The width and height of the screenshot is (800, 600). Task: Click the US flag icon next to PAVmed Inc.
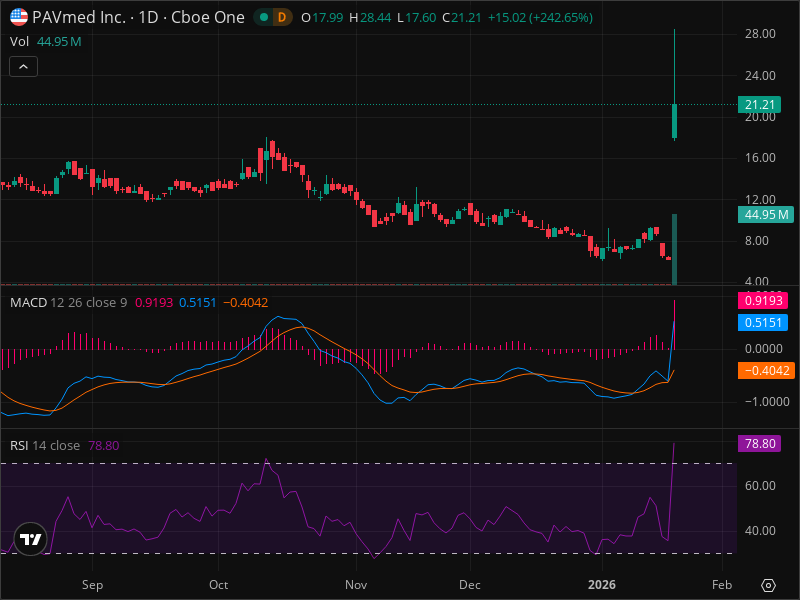[19, 17]
